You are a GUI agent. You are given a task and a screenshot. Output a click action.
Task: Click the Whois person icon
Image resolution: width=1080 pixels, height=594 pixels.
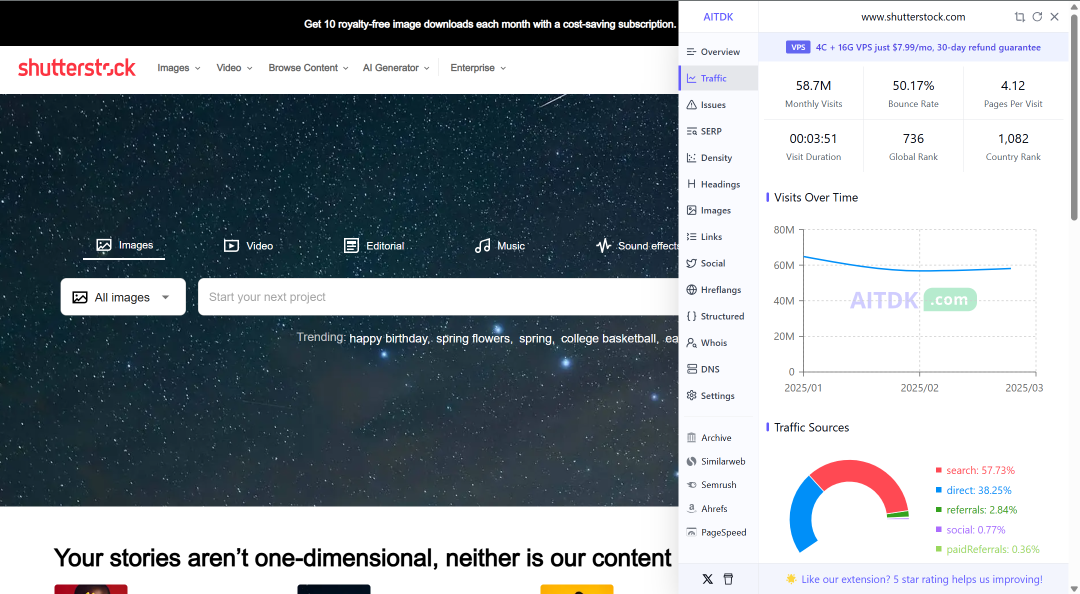coord(692,342)
